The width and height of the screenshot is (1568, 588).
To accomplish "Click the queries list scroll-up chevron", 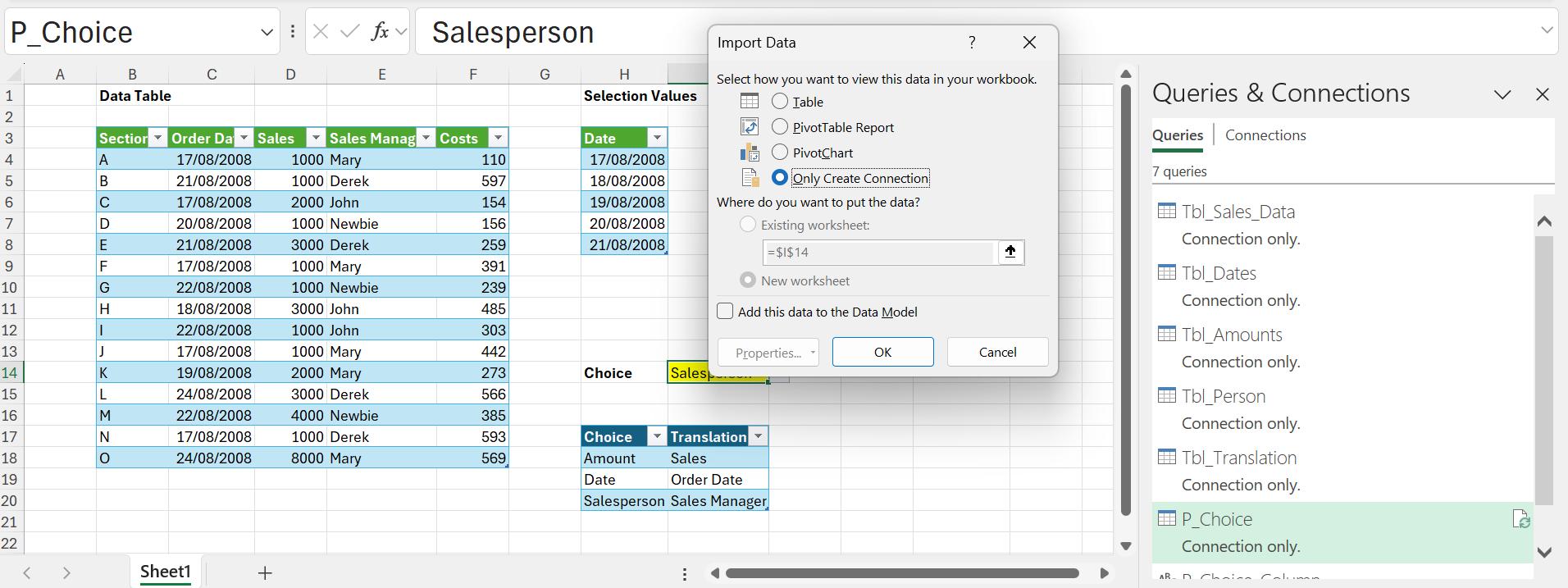I will tap(1544, 221).
